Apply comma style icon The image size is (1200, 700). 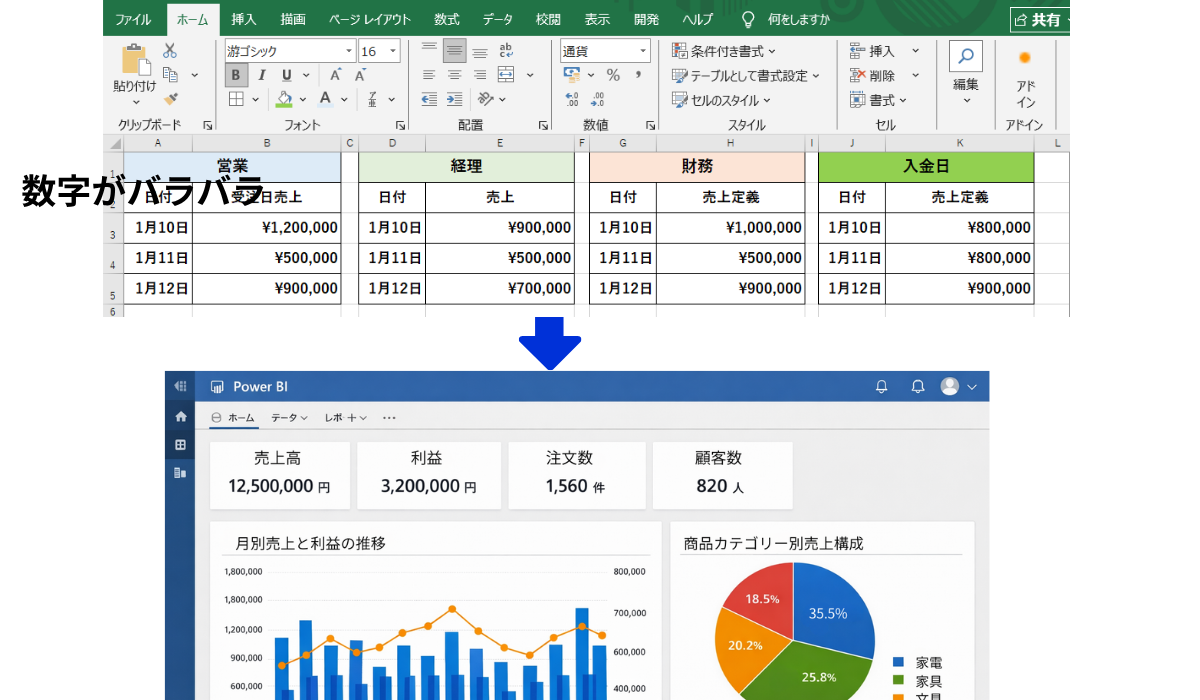[x=638, y=75]
